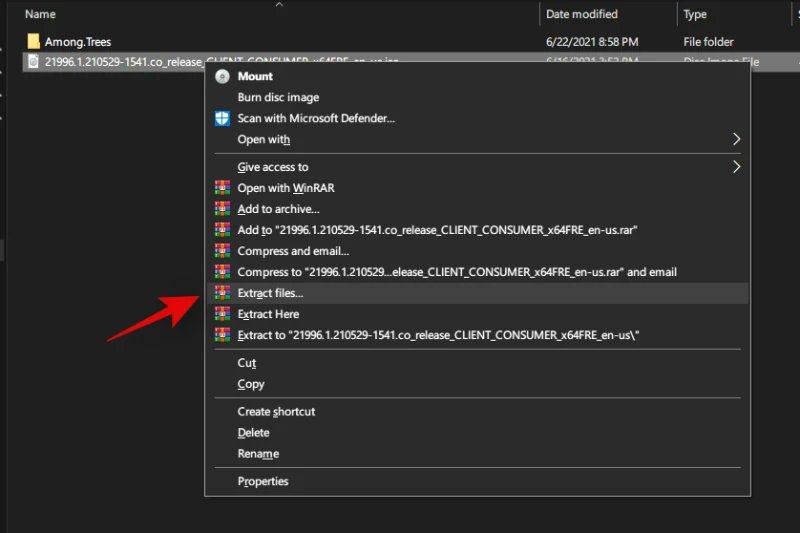Click WinRAR icon beside Extract Here
The height and width of the screenshot is (533, 800).
click(x=222, y=314)
